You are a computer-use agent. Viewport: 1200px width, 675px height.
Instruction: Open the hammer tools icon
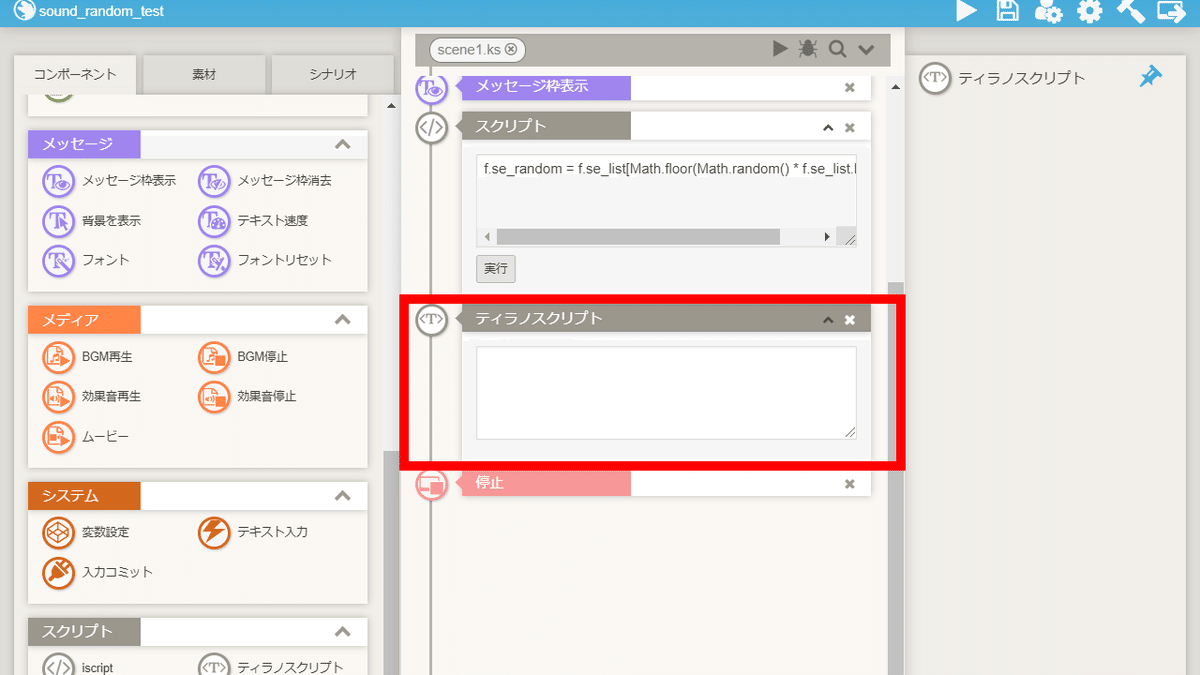tap(1130, 11)
